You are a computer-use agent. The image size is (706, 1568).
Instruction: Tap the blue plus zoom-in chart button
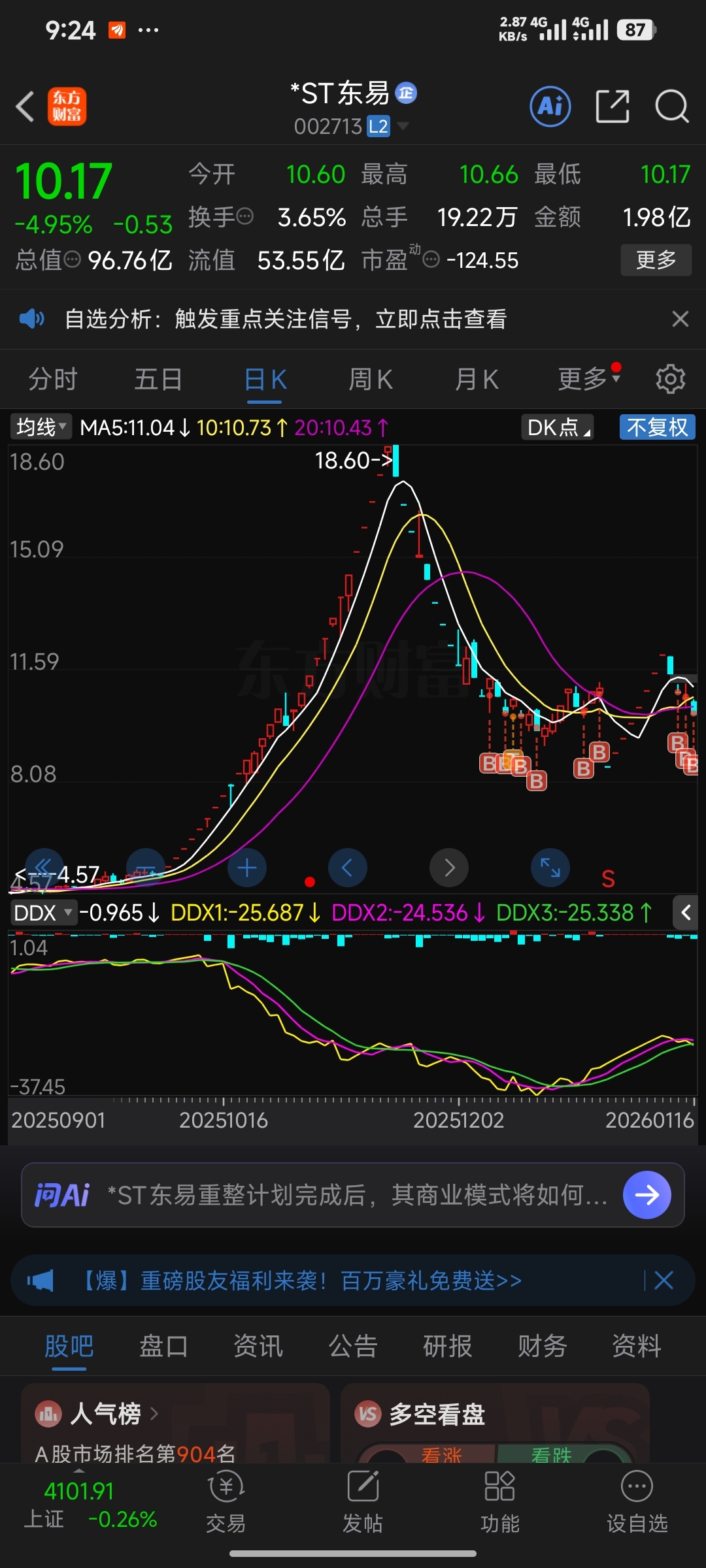[246, 868]
